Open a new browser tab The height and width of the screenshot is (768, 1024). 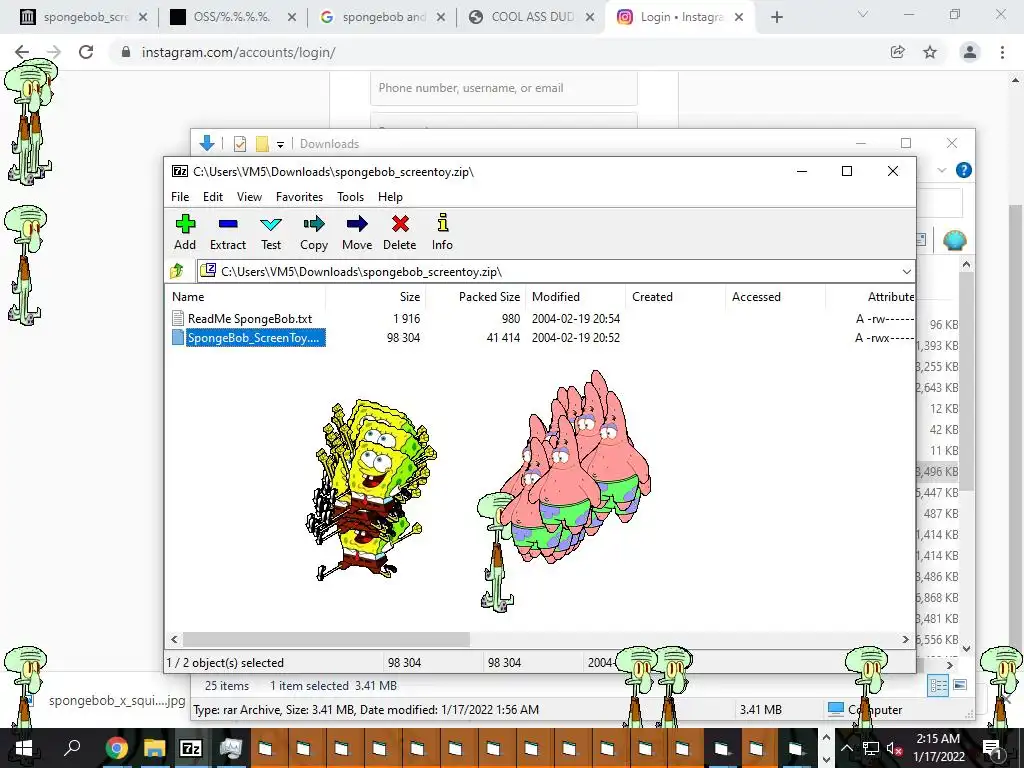[x=776, y=18]
